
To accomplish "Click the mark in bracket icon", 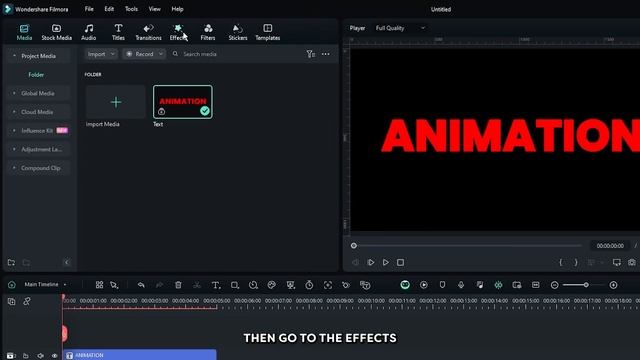I will pos(561,262).
